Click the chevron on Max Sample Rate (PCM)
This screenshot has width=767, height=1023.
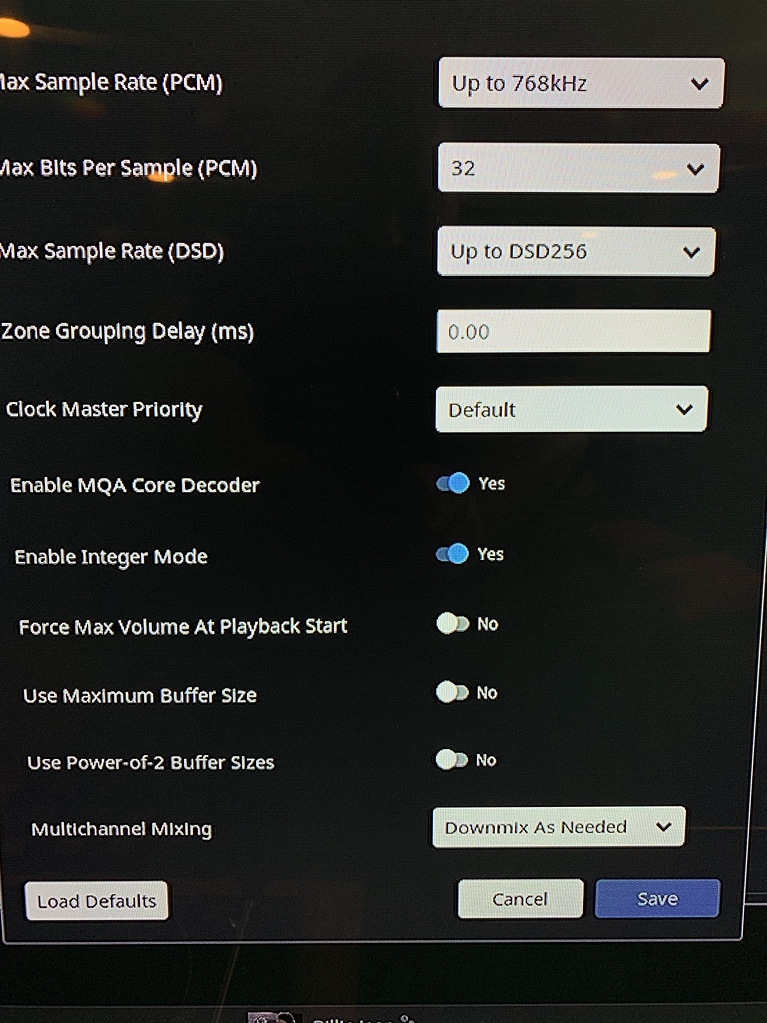pyautogui.click(x=700, y=83)
